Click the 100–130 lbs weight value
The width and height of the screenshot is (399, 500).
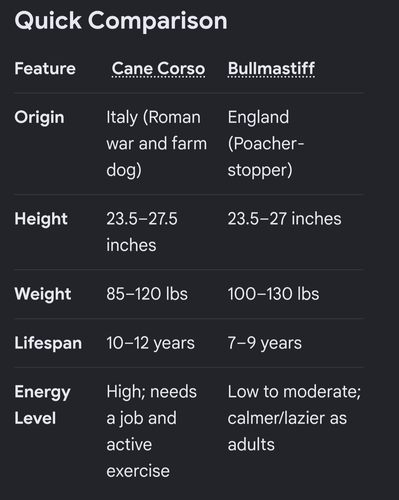pyautogui.click(x=273, y=294)
